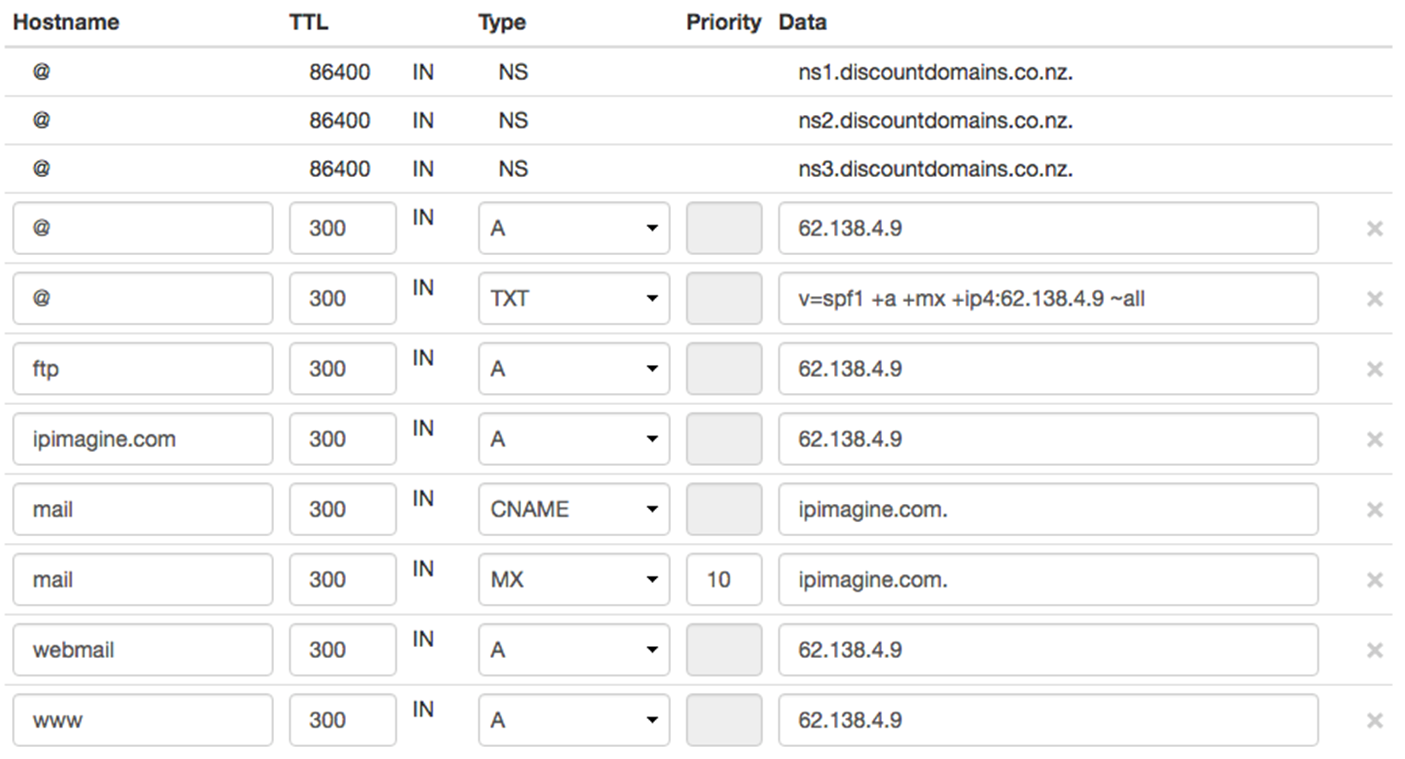This screenshot has width=1405, height=759.
Task: Remove the first @ A record via X
Action: coord(1374,229)
